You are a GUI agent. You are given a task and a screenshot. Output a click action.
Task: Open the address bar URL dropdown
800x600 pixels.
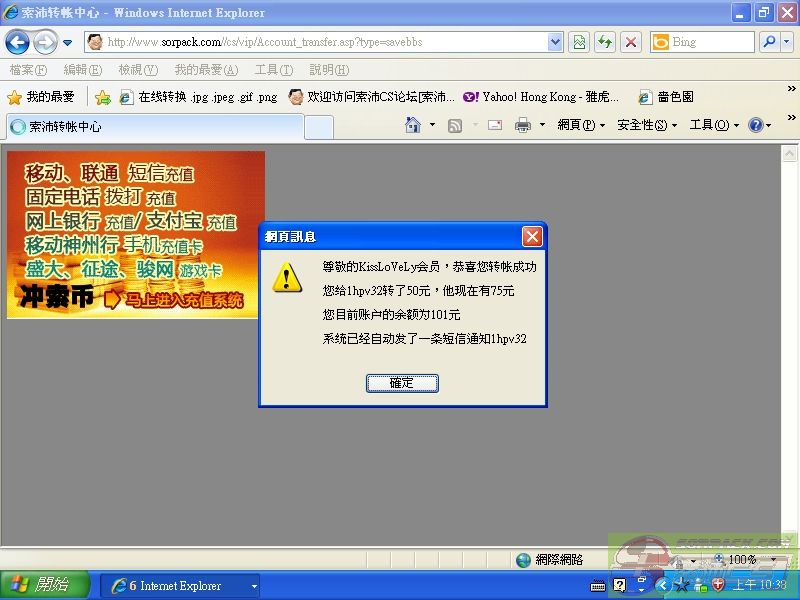tap(555, 42)
